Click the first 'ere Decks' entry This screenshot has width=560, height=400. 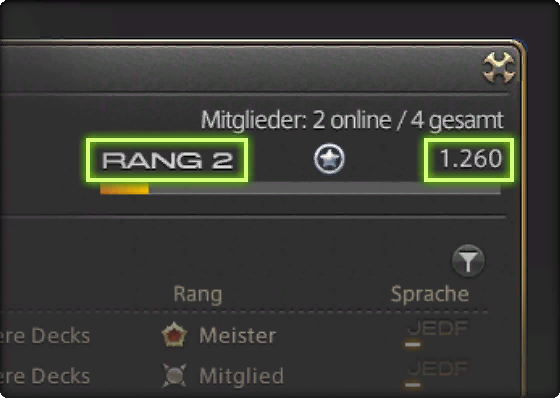pos(45,336)
